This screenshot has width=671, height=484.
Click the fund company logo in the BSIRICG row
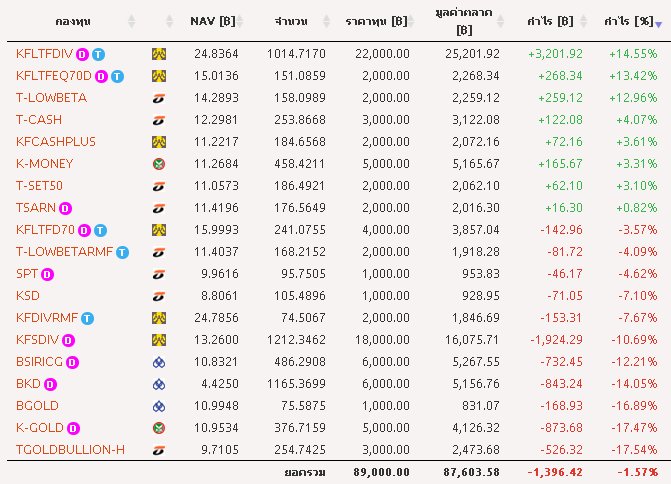click(x=159, y=362)
